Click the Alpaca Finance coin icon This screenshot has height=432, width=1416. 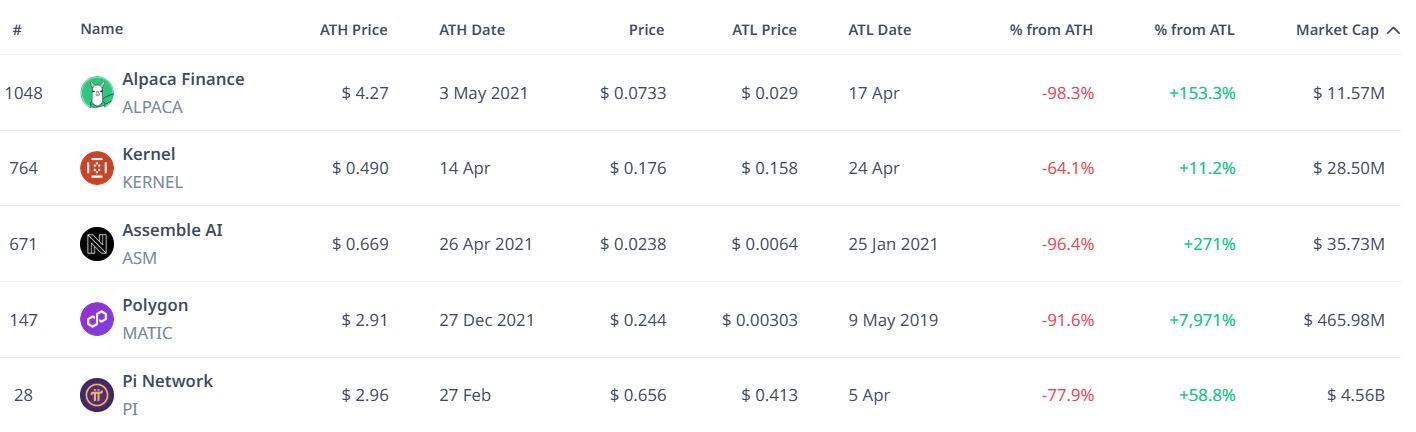click(x=97, y=93)
